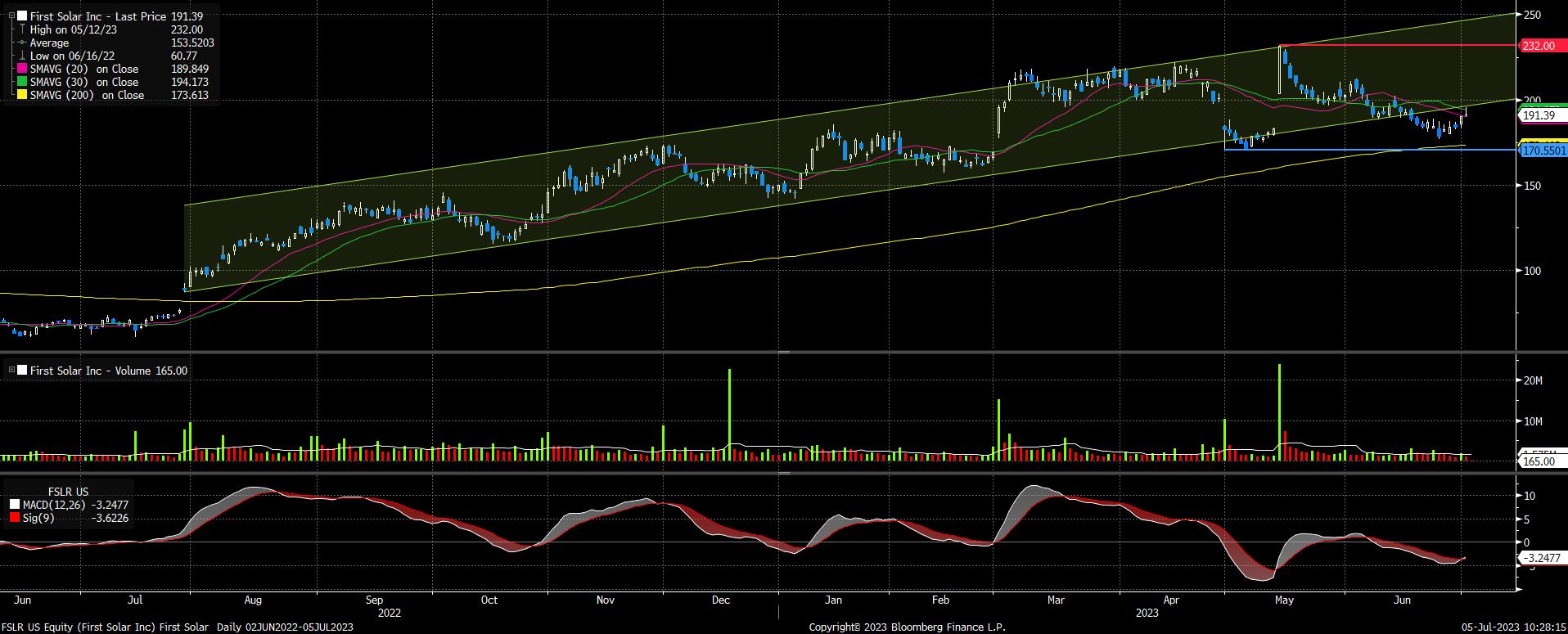Open the white Volume series color swatch
This screenshot has height=634, width=1568.
22,371
